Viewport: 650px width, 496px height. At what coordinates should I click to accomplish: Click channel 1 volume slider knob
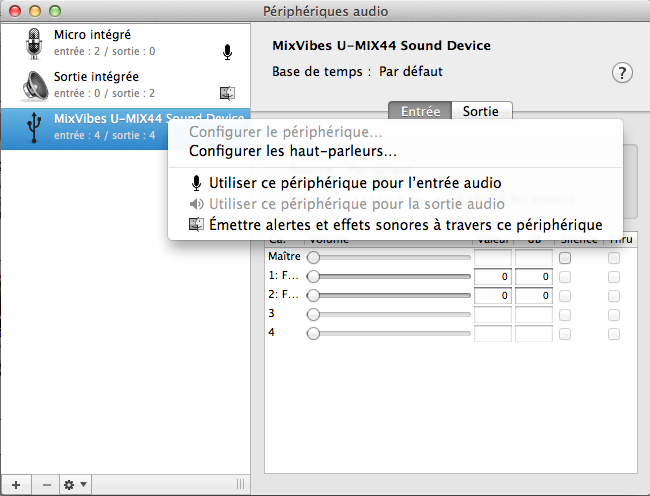[313, 276]
